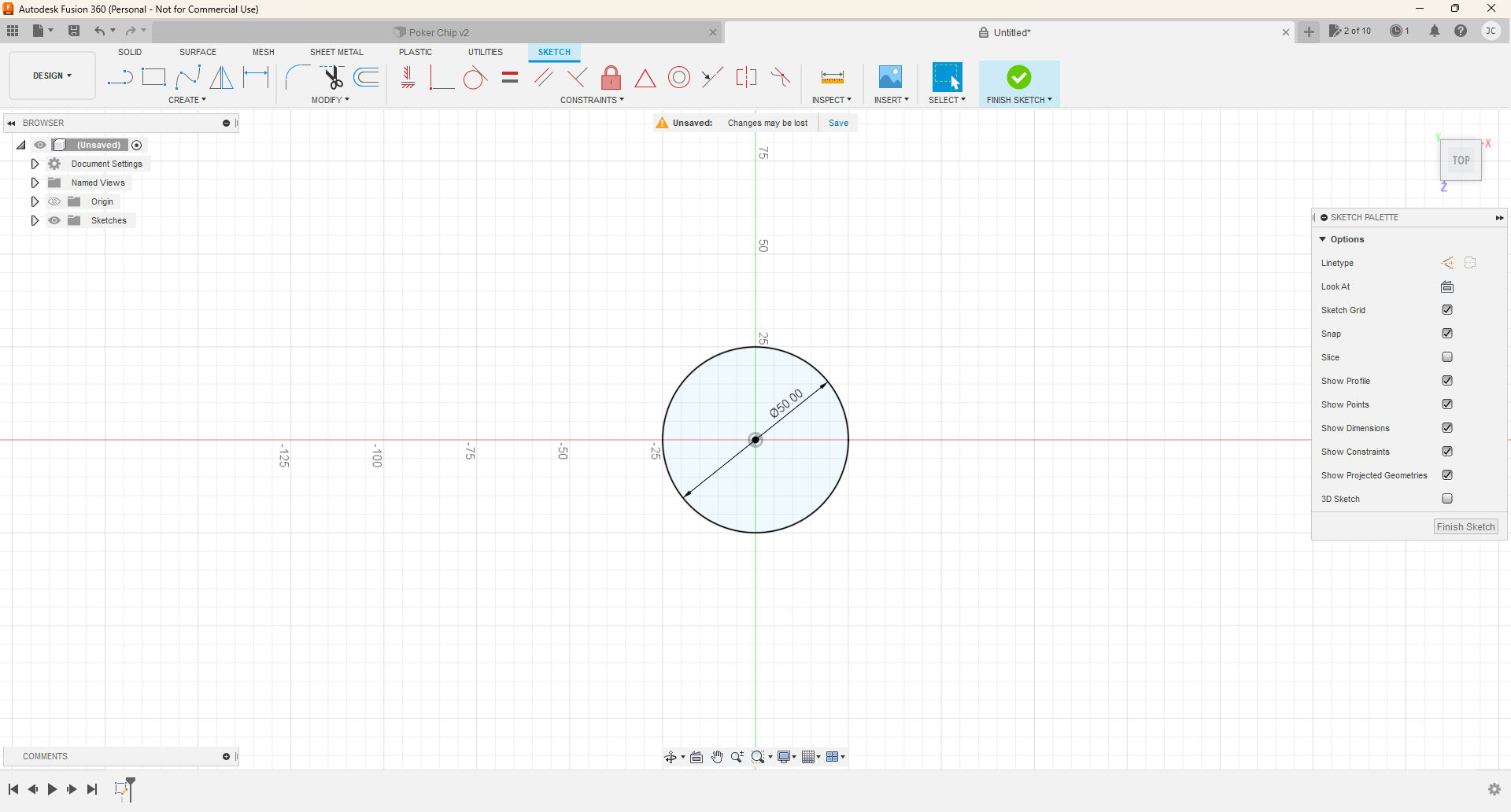Apply the Parallel constraint
Screen dimensions: 1511x812
coord(544,77)
